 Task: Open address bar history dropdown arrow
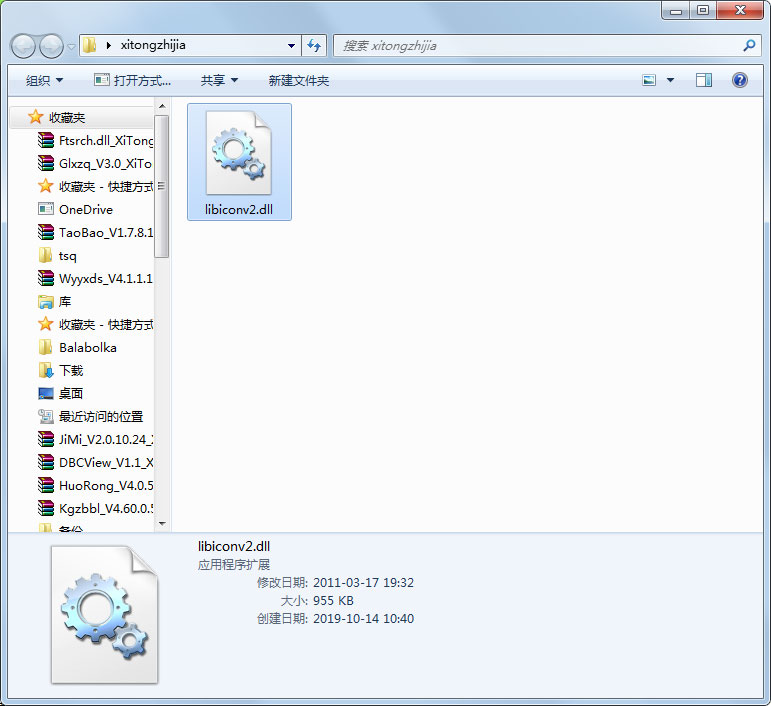291,46
